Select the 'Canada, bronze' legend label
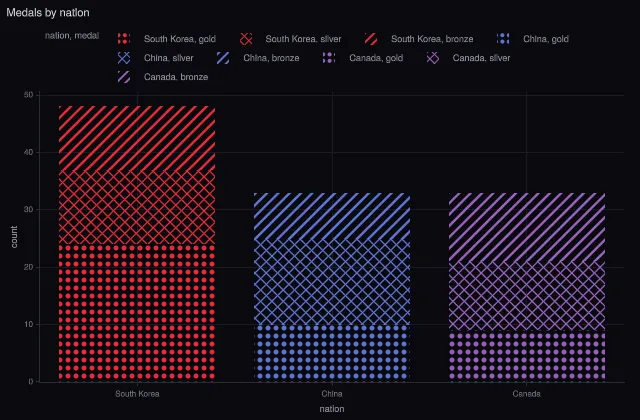Screen dimensions: 640x420 click(x=176, y=77)
